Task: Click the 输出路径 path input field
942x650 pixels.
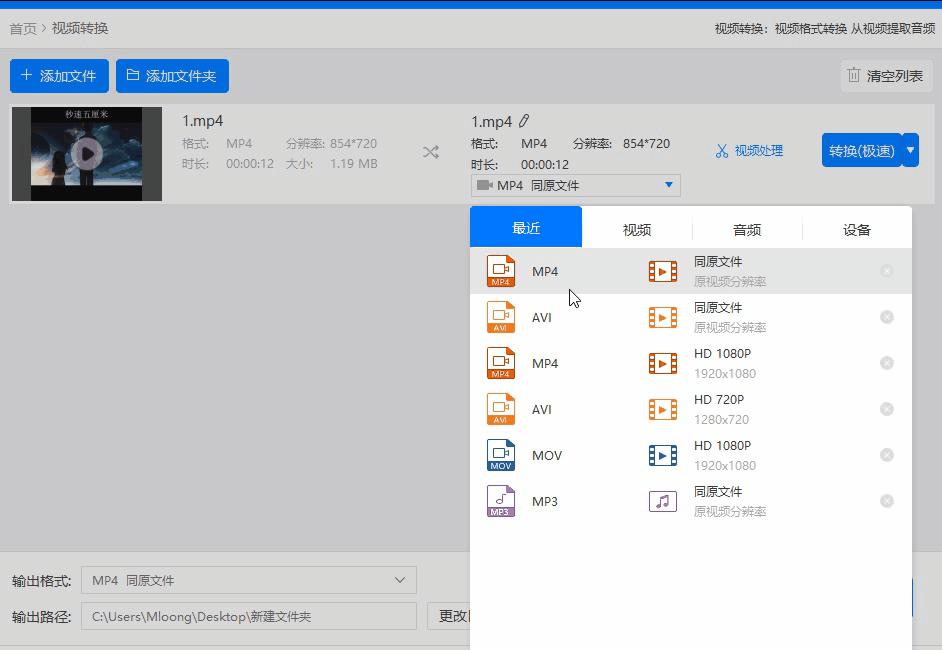Action: click(x=248, y=616)
